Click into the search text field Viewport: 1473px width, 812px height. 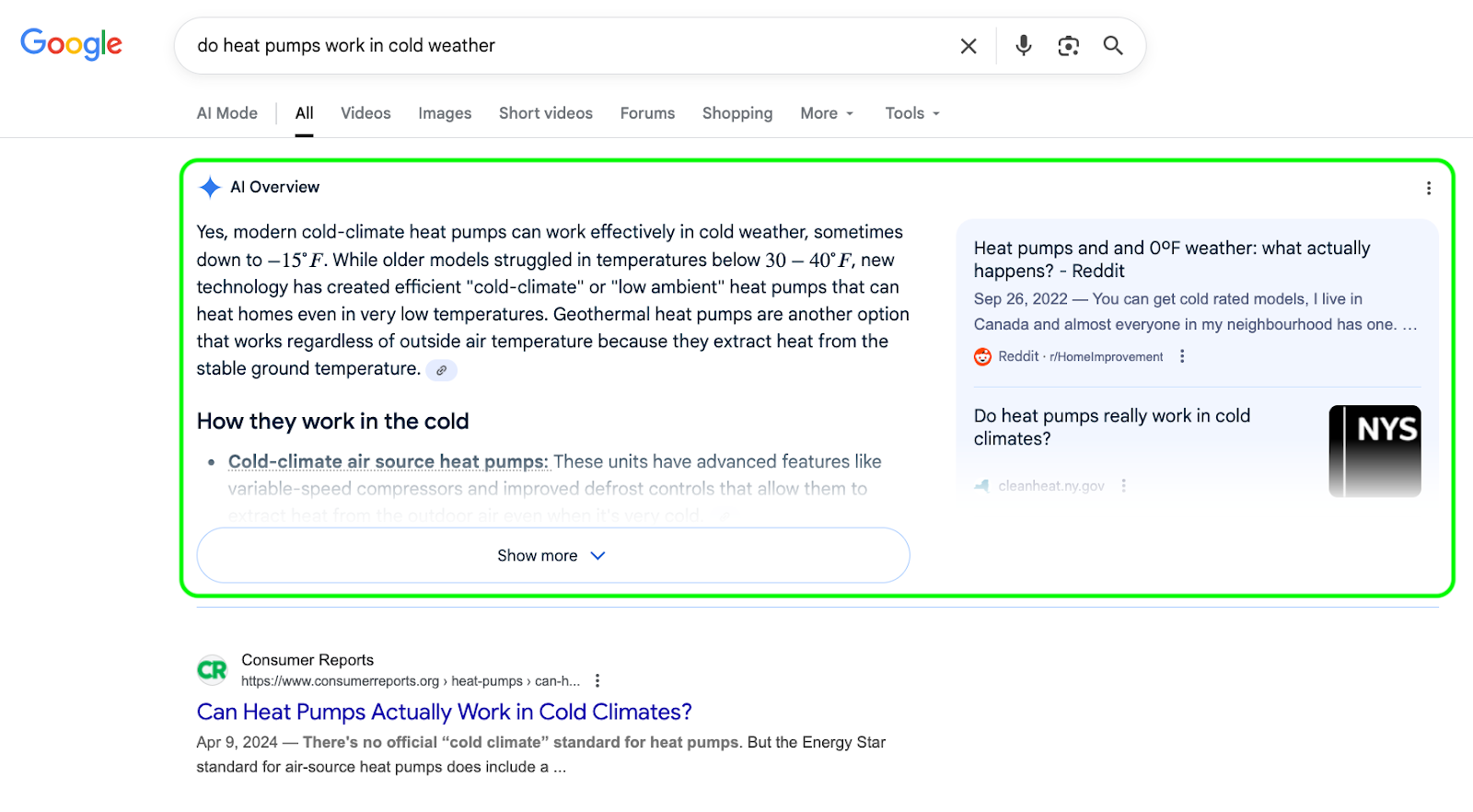point(552,46)
